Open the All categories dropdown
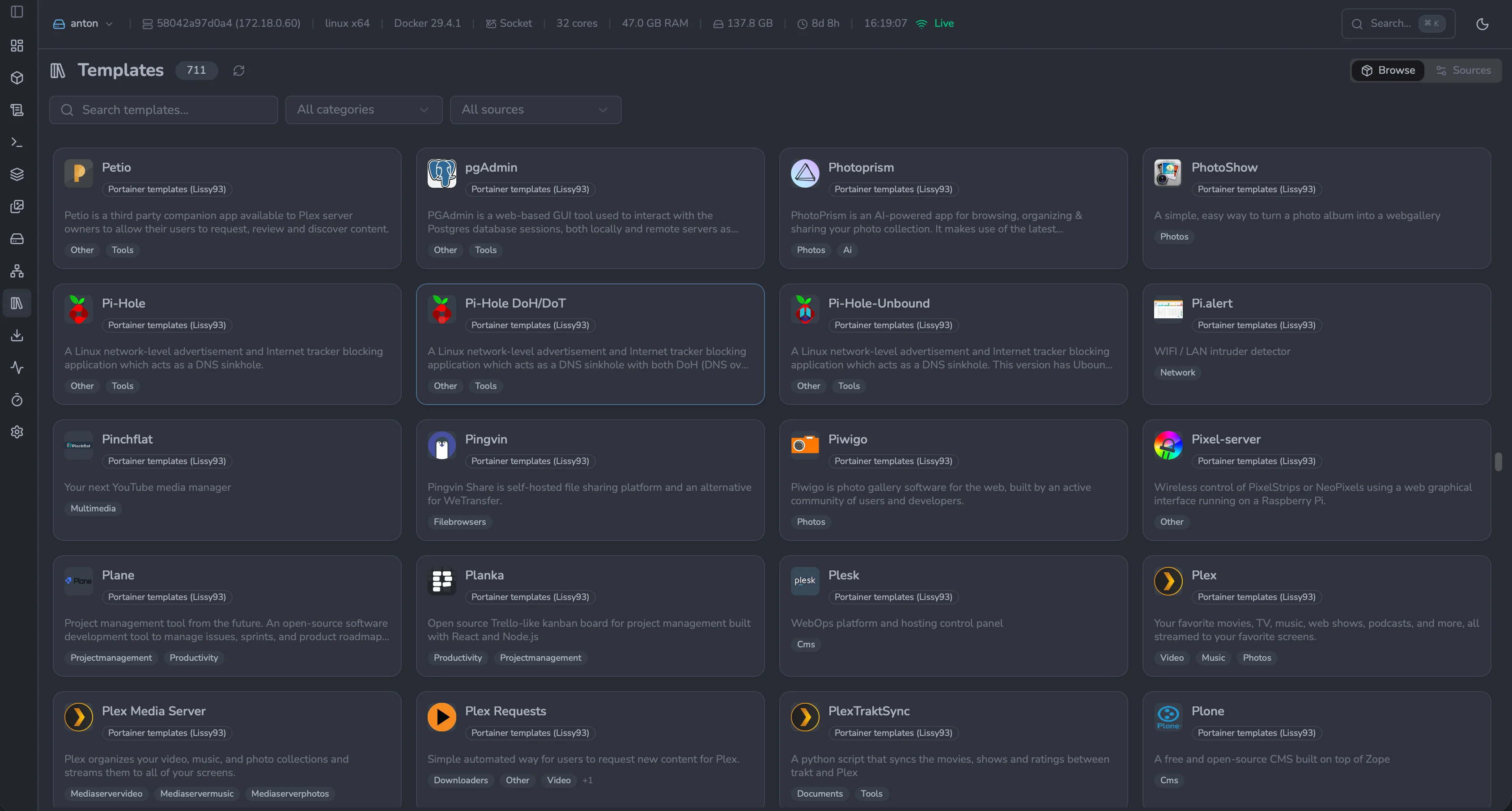 click(364, 110)
